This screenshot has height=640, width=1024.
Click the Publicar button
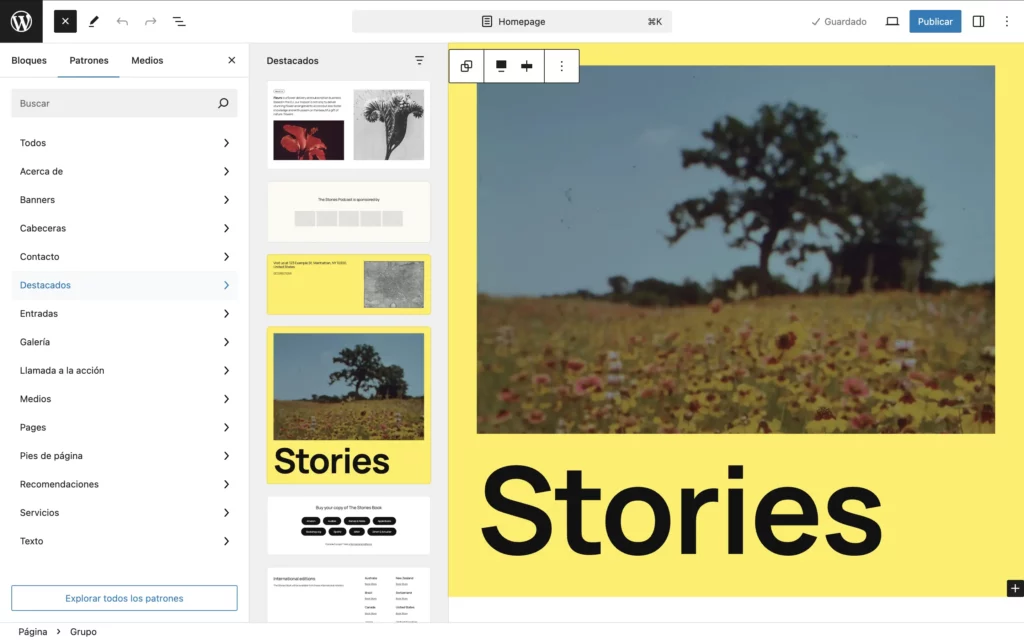pos(934,21)
